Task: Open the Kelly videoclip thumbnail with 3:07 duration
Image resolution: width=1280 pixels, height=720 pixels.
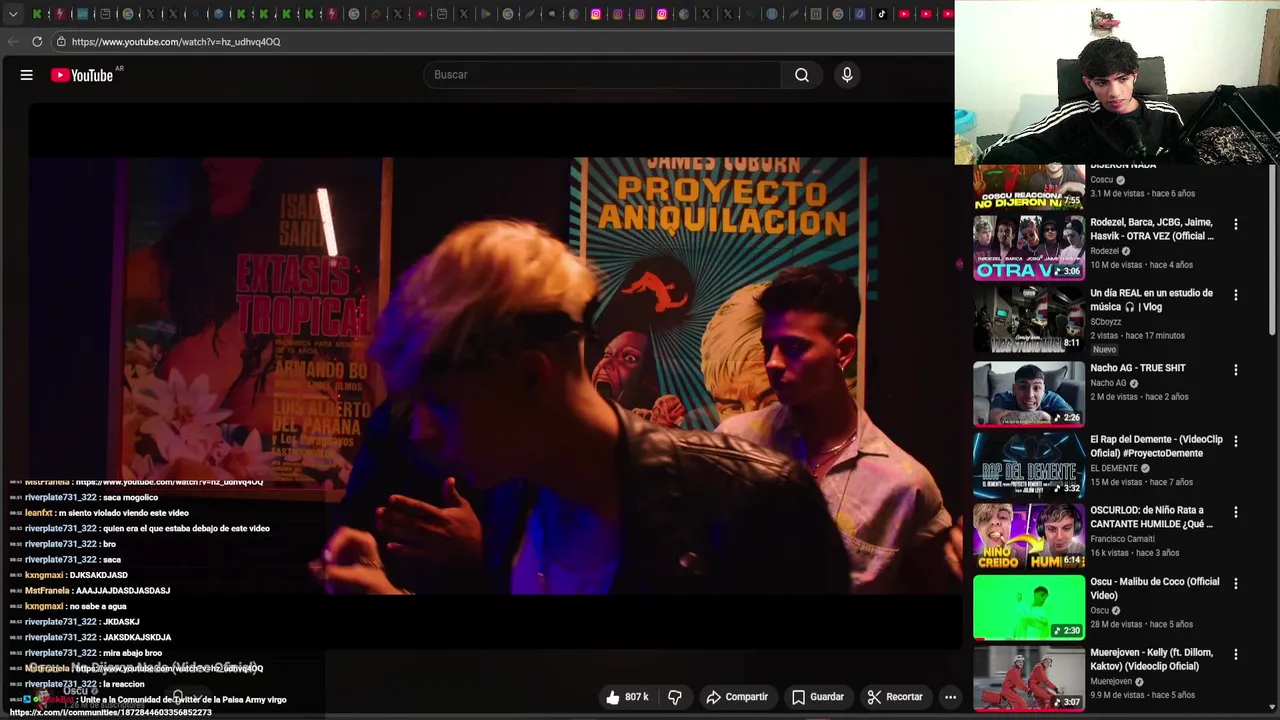Action: pos(1029,678)
